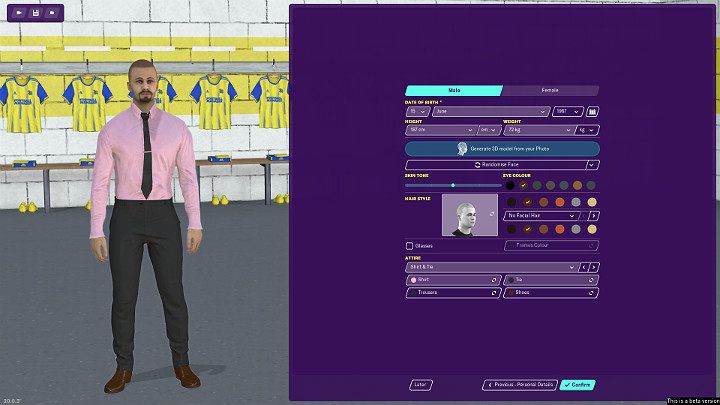
Task: Pick light brown in the facial hair colour row
Action: (x=544, y=229)
